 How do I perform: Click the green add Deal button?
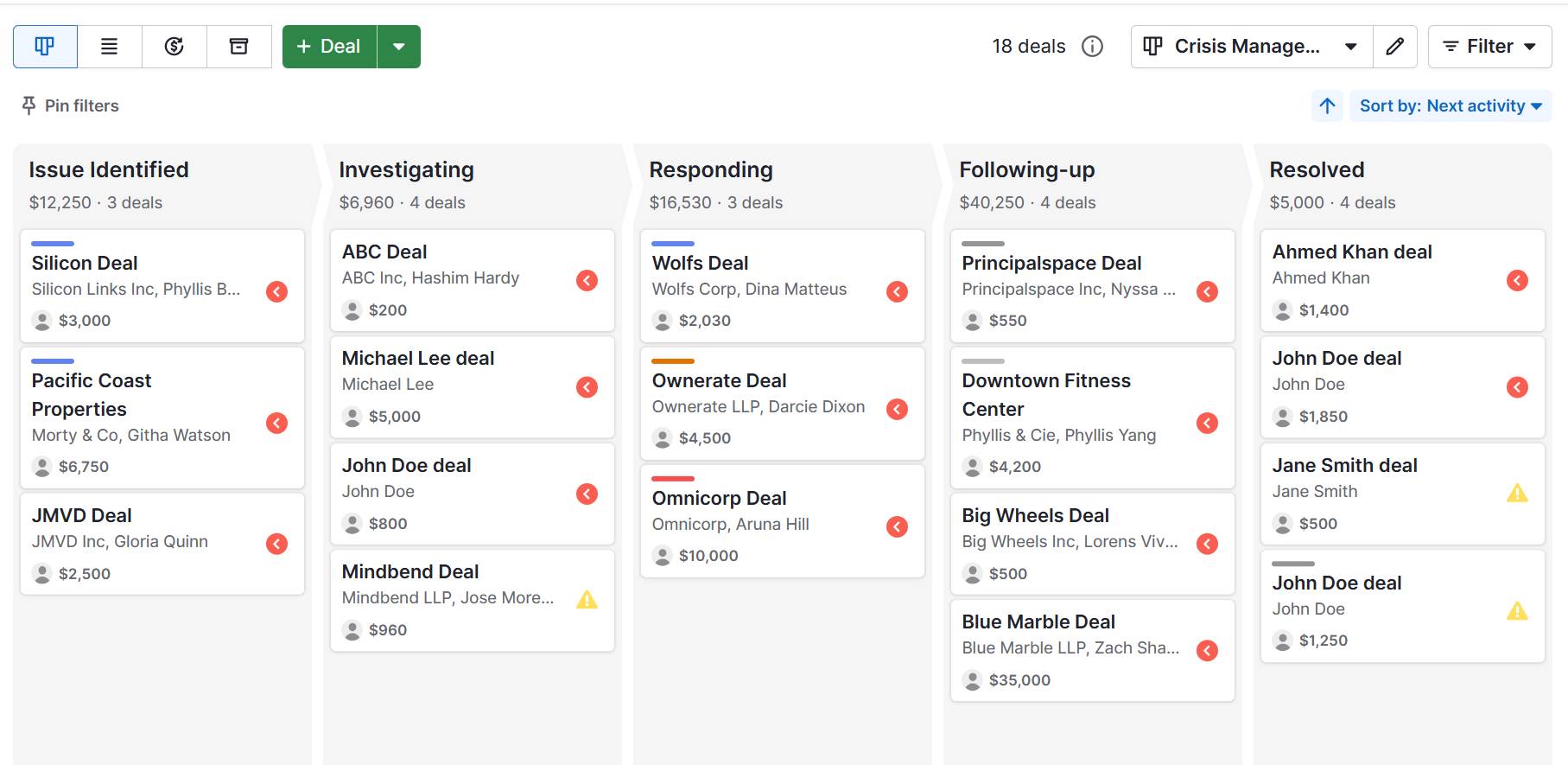point(329,47)
